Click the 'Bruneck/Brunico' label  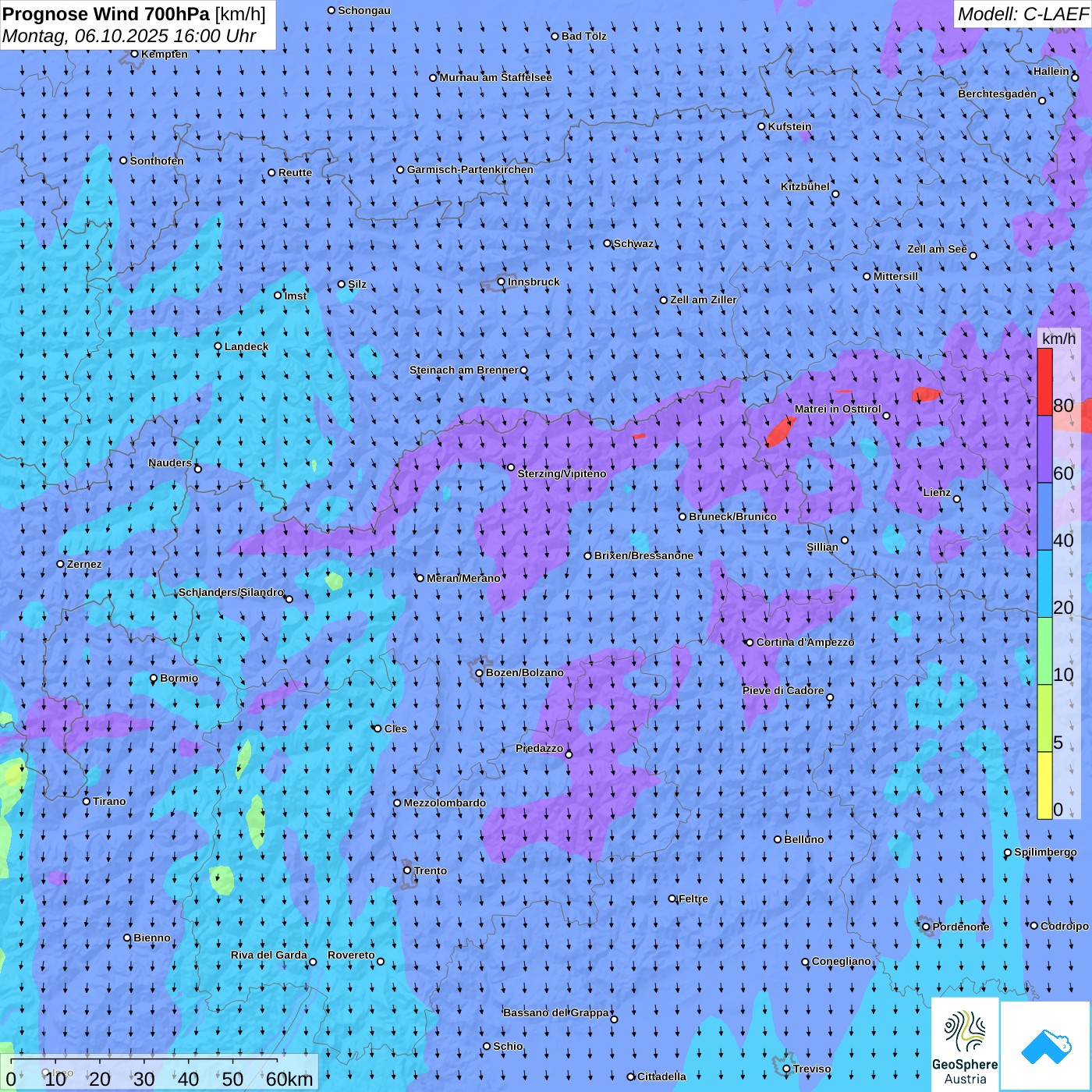(x=732, y=516)
